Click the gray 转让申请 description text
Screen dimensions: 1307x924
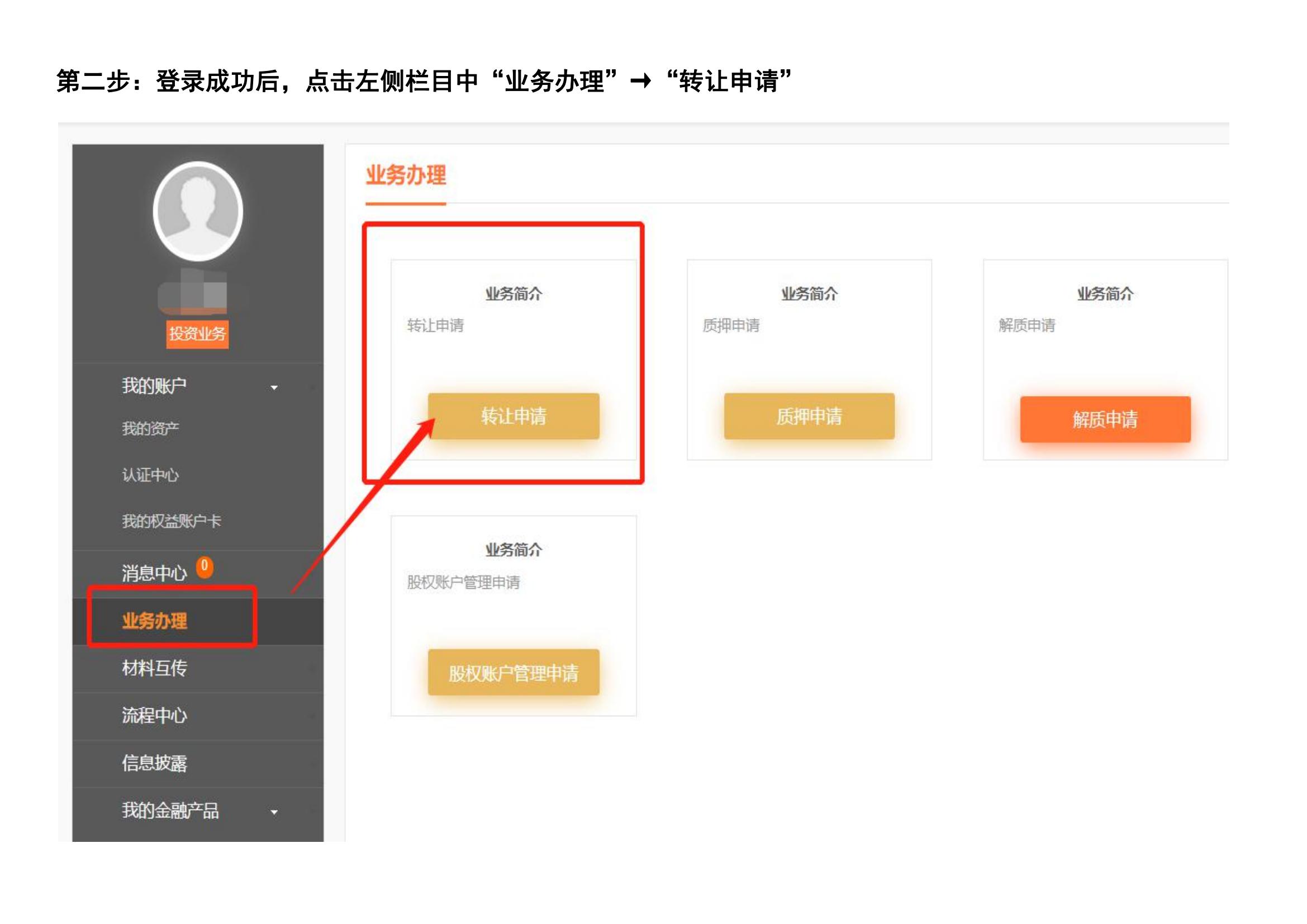pyautogui.click(x=435, y=326)
